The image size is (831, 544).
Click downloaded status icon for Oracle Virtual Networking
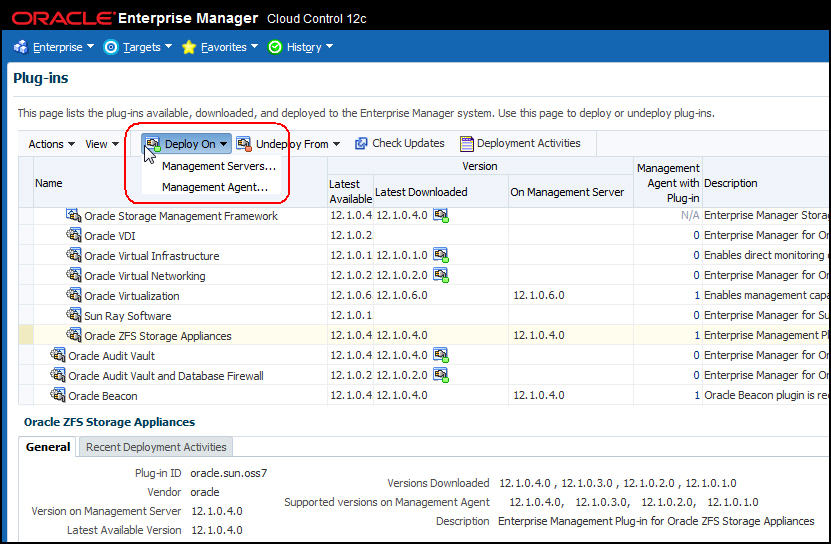441,275
